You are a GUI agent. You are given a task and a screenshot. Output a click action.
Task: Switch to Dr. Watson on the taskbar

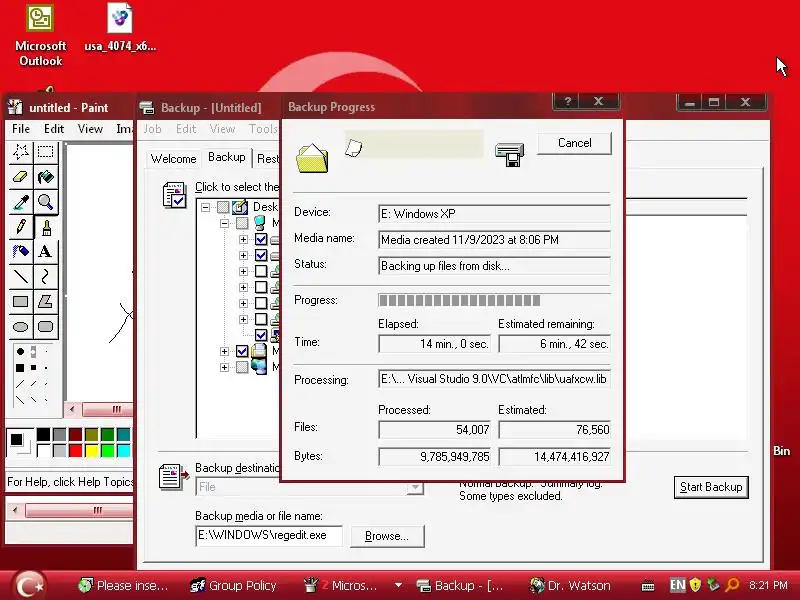[x=570, y=585]
